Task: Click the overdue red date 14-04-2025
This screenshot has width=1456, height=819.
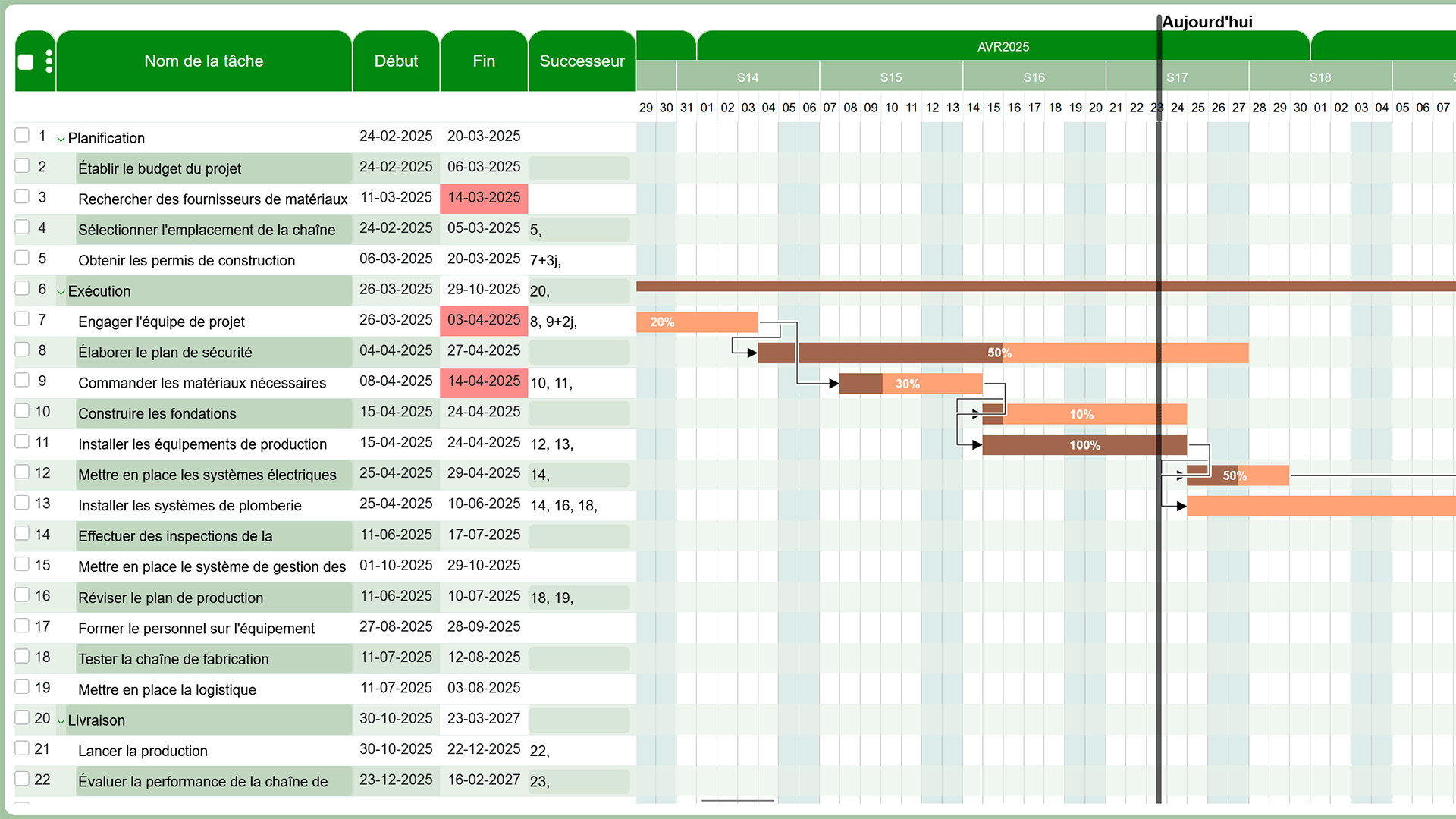Action: (484, 381)
